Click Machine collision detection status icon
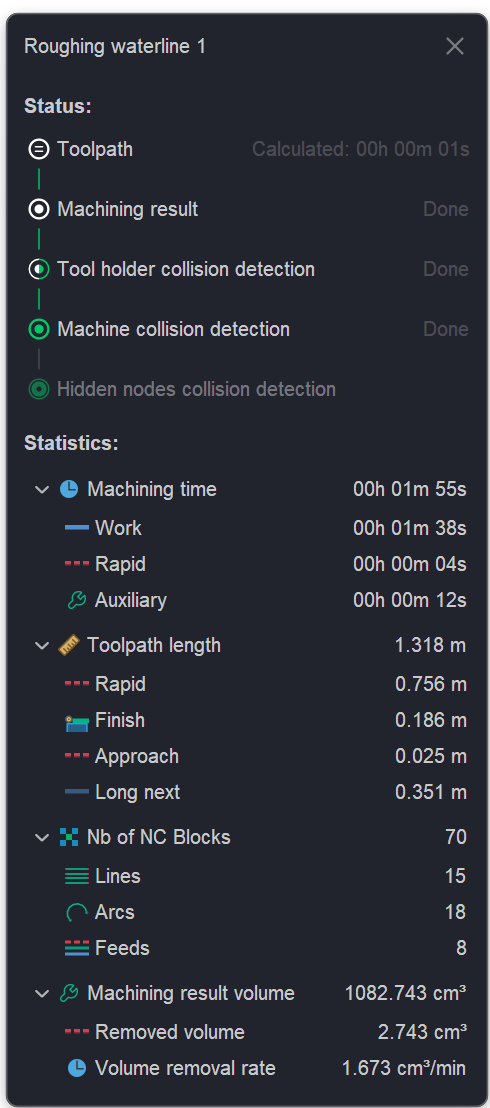 (x=39, y=329)
